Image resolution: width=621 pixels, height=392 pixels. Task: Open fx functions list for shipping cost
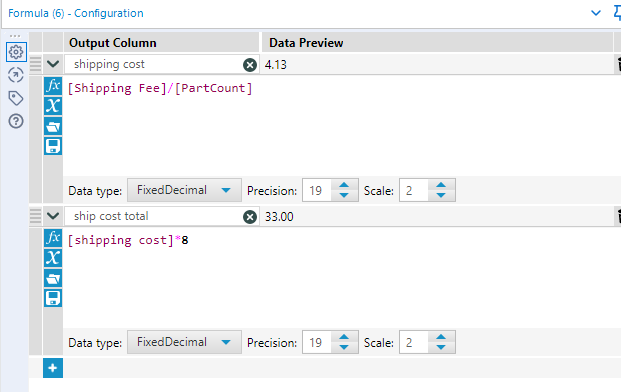53,86
